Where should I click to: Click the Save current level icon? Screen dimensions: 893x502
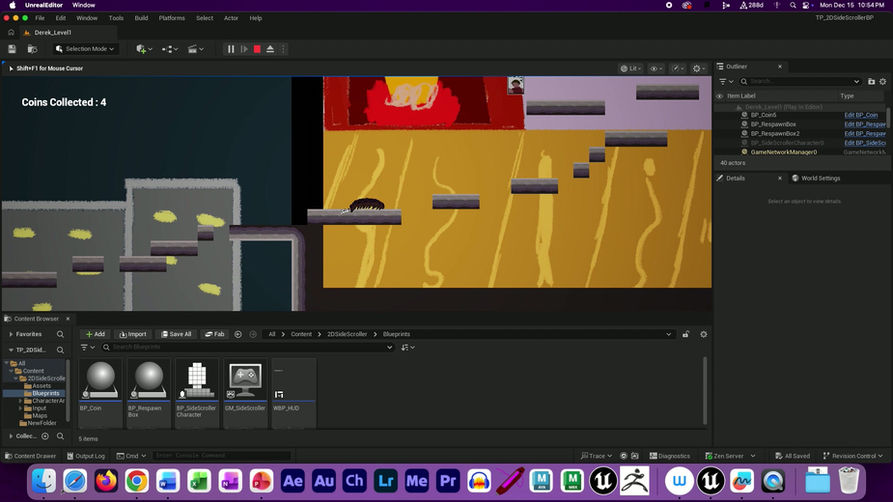[12, 49]
